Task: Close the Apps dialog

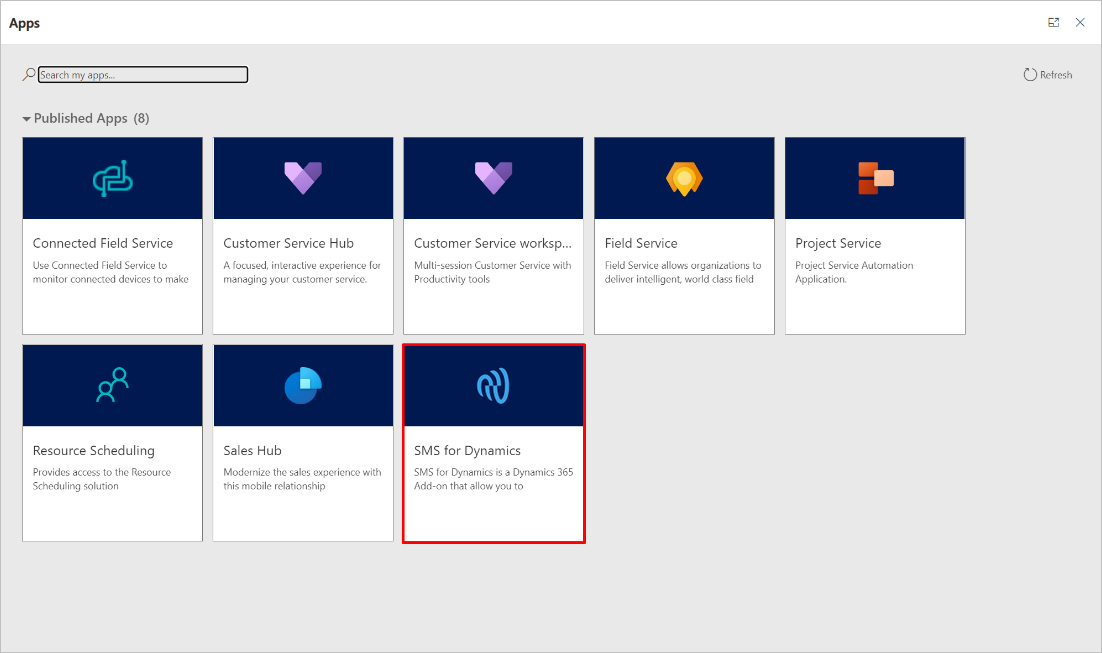Action: [1080, 22]
